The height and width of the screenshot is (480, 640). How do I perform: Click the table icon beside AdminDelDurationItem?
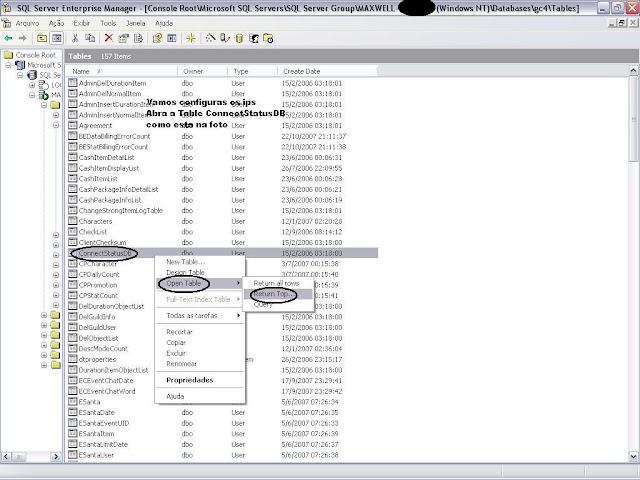73,82
